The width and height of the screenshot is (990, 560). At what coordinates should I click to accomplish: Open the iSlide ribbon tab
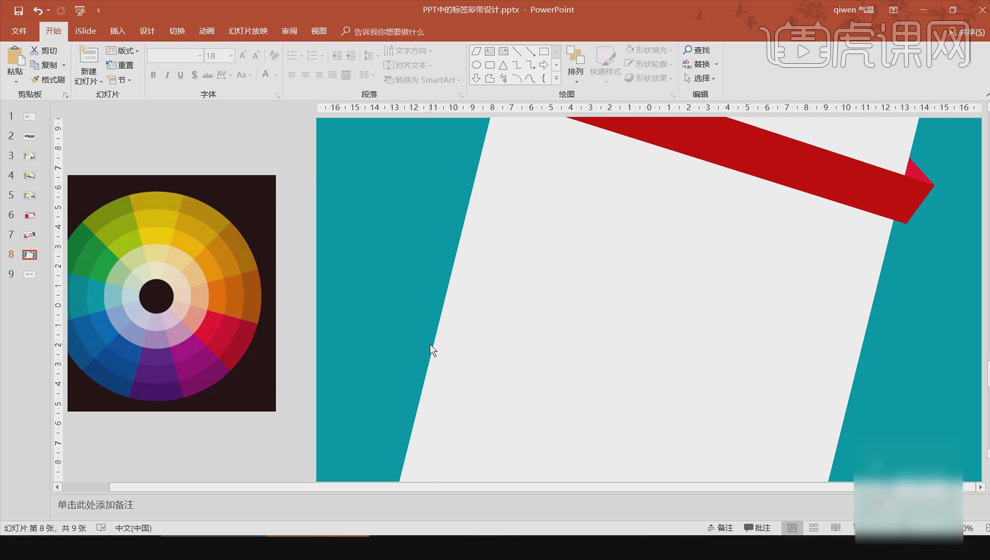85,31
